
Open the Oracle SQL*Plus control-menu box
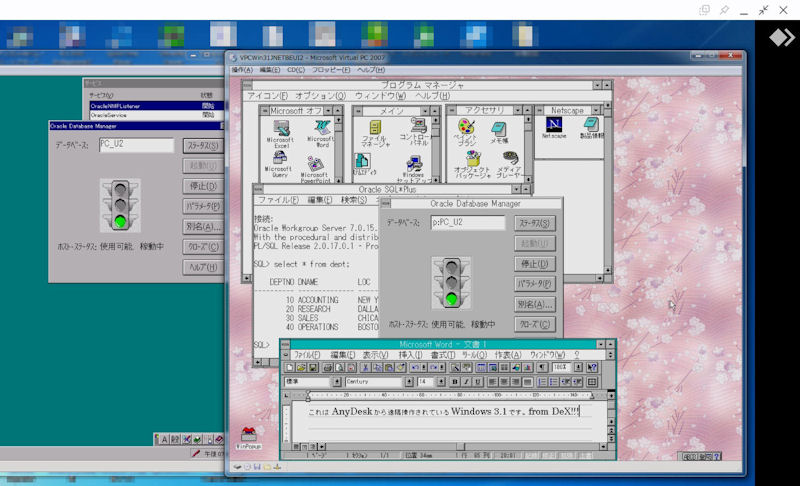click(x=258, y=189)
